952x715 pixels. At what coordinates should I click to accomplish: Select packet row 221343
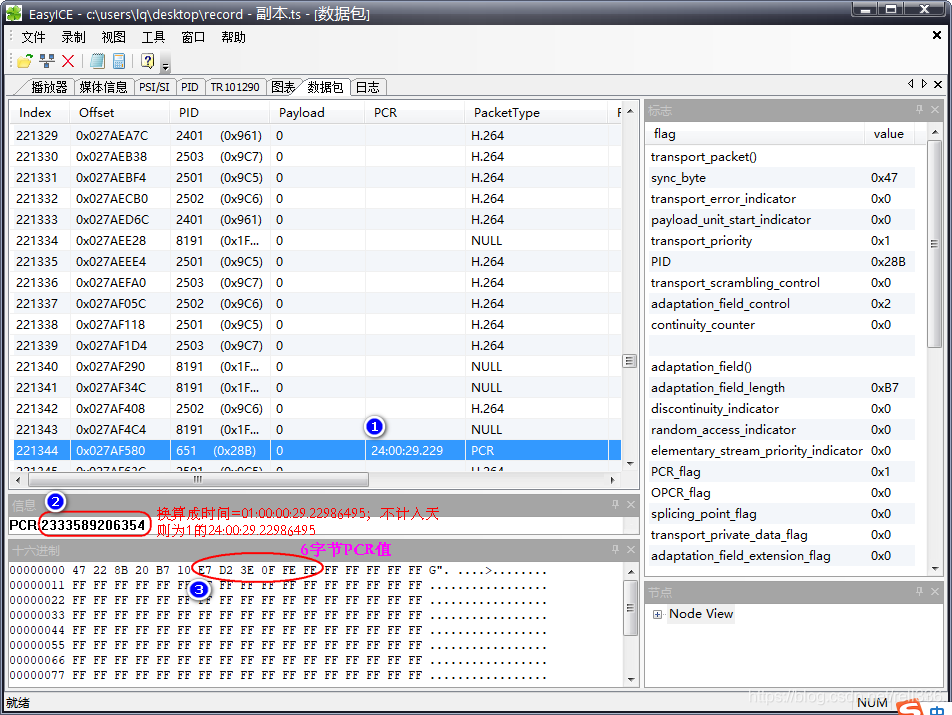point(316,429)
